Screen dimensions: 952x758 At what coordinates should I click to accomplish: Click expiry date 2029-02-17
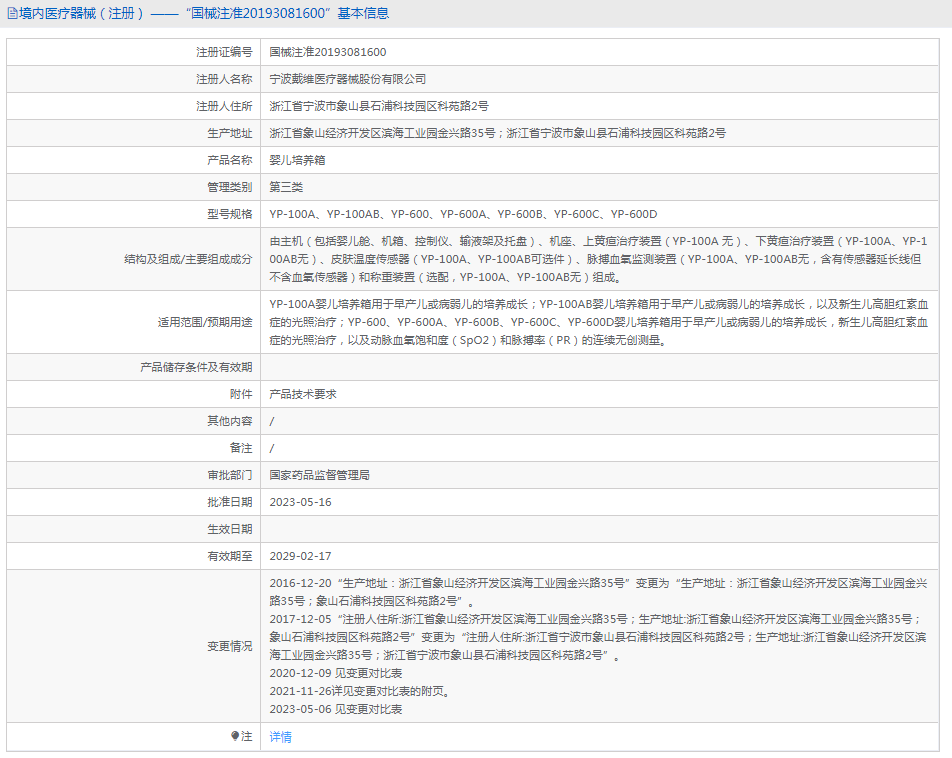pos(300,556)
